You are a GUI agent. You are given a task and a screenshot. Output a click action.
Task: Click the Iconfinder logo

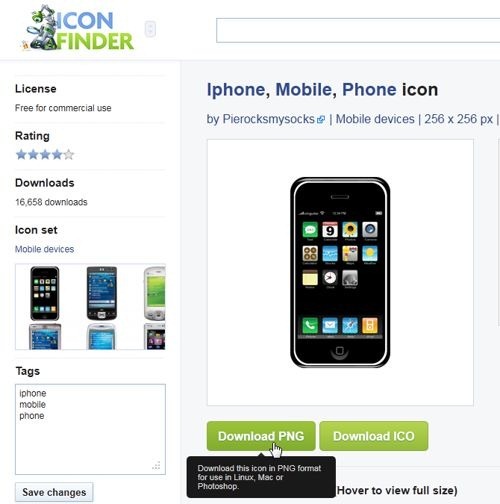click(x=78, y=28)
